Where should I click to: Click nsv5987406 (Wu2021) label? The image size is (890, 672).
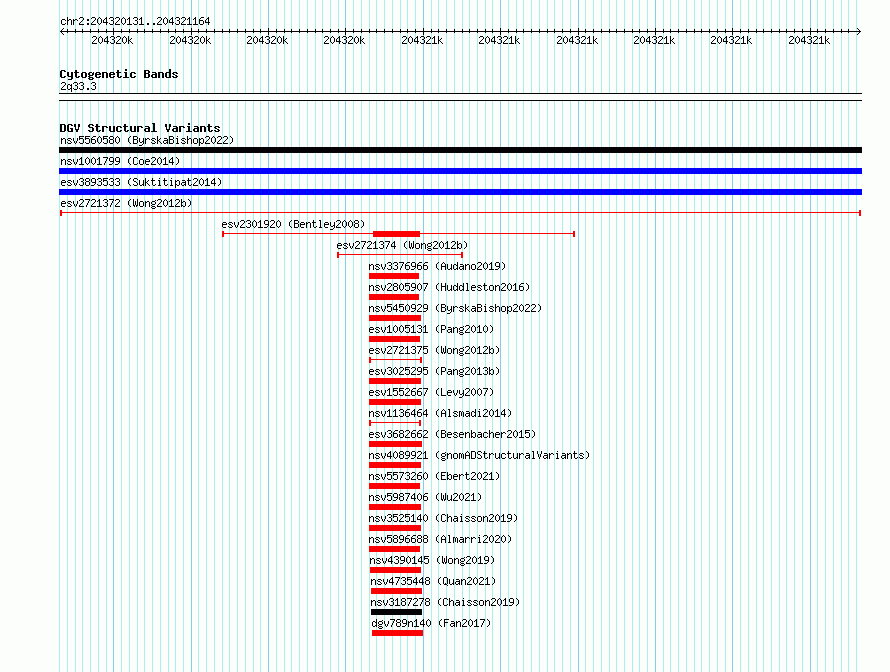pos(425,497)
